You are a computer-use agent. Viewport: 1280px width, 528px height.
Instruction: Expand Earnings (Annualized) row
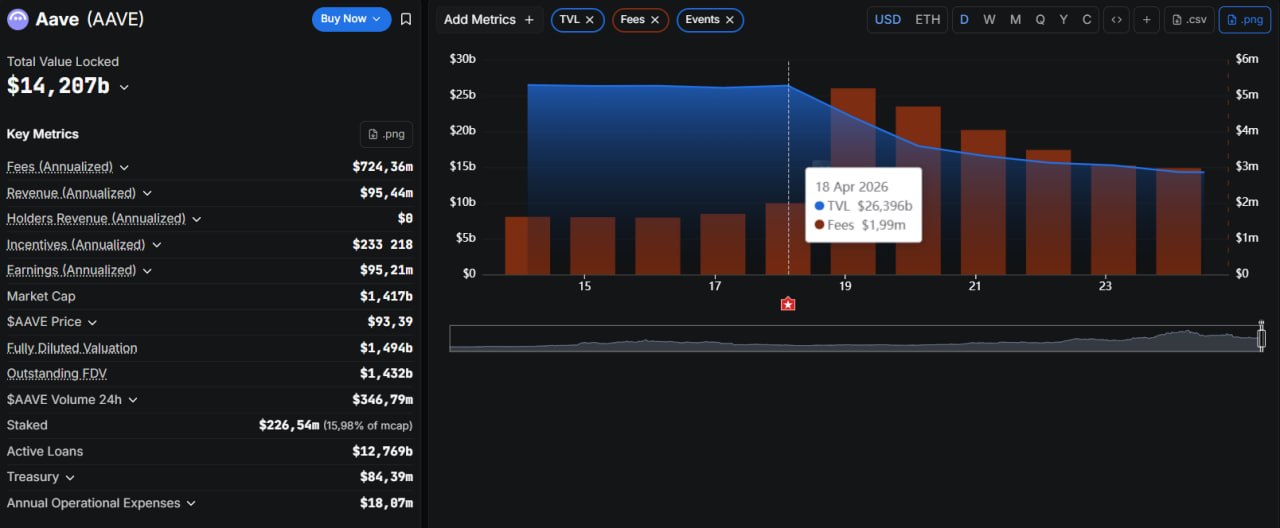(x=147, y=271)
